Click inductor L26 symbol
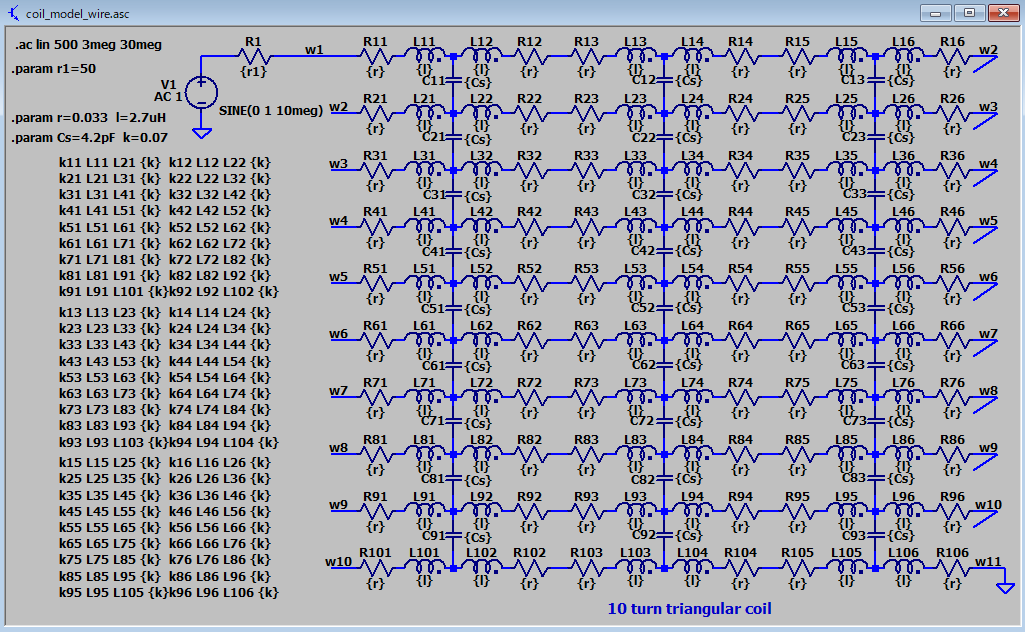This screenshot has height=632, width=1025. (904, 113)
